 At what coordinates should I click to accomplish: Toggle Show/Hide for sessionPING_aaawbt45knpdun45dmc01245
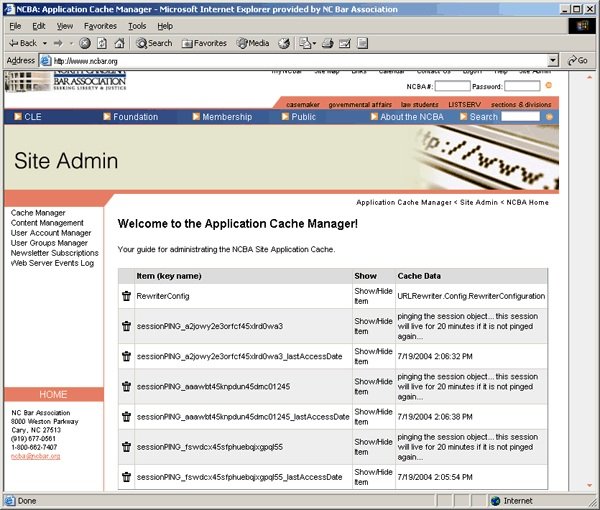point(373,386)
